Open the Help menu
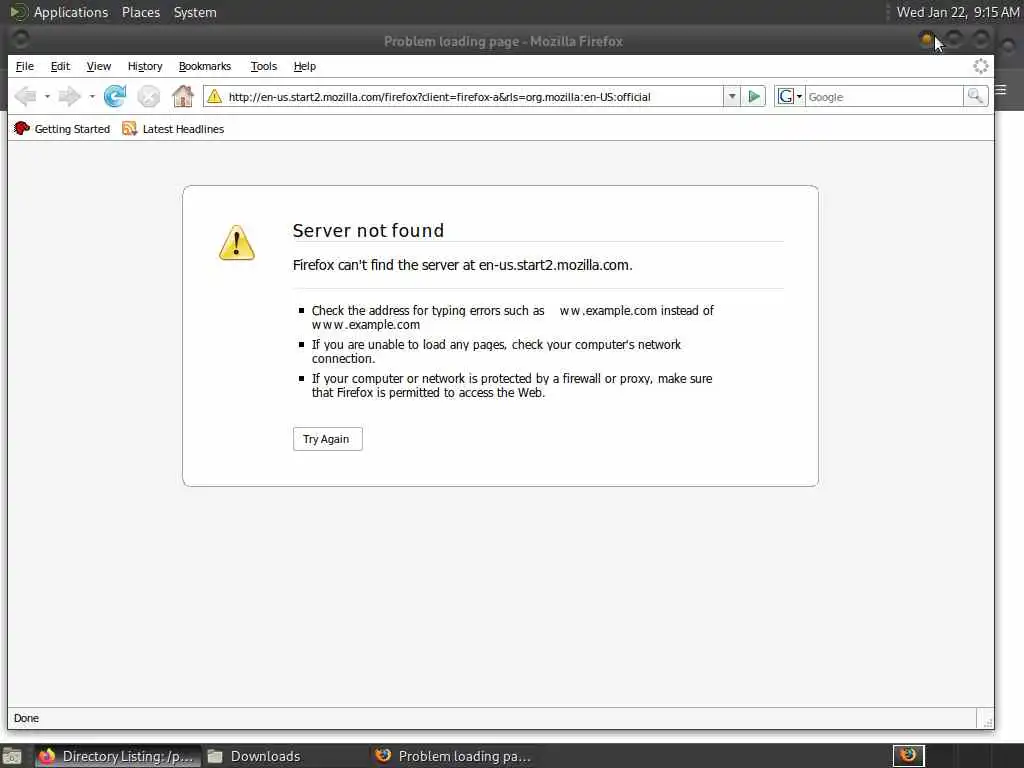 305,66
